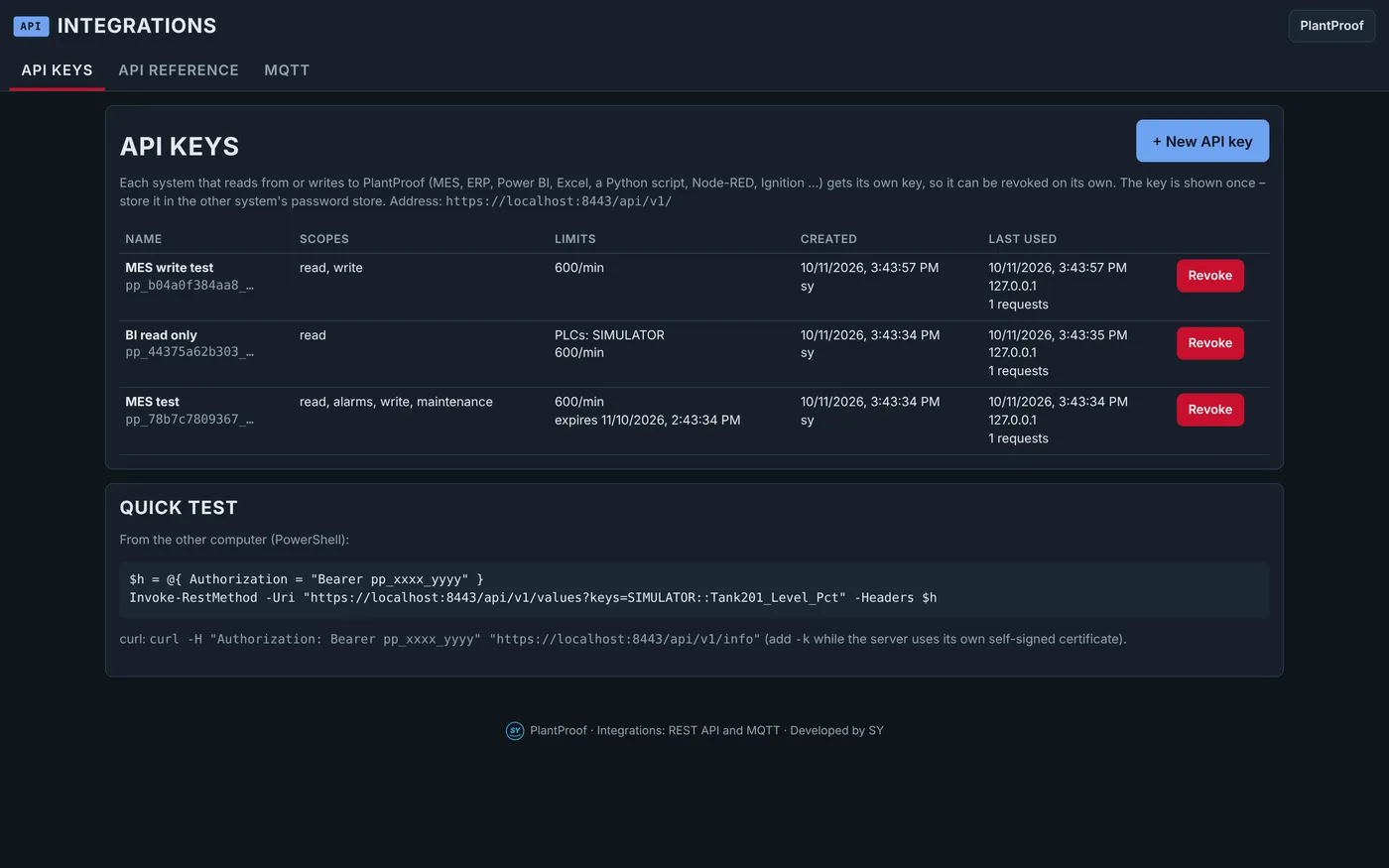The width and height of the screenshot is (1389, 868).
Task: Revoke the BI read only key
Action: (1210, 343)
